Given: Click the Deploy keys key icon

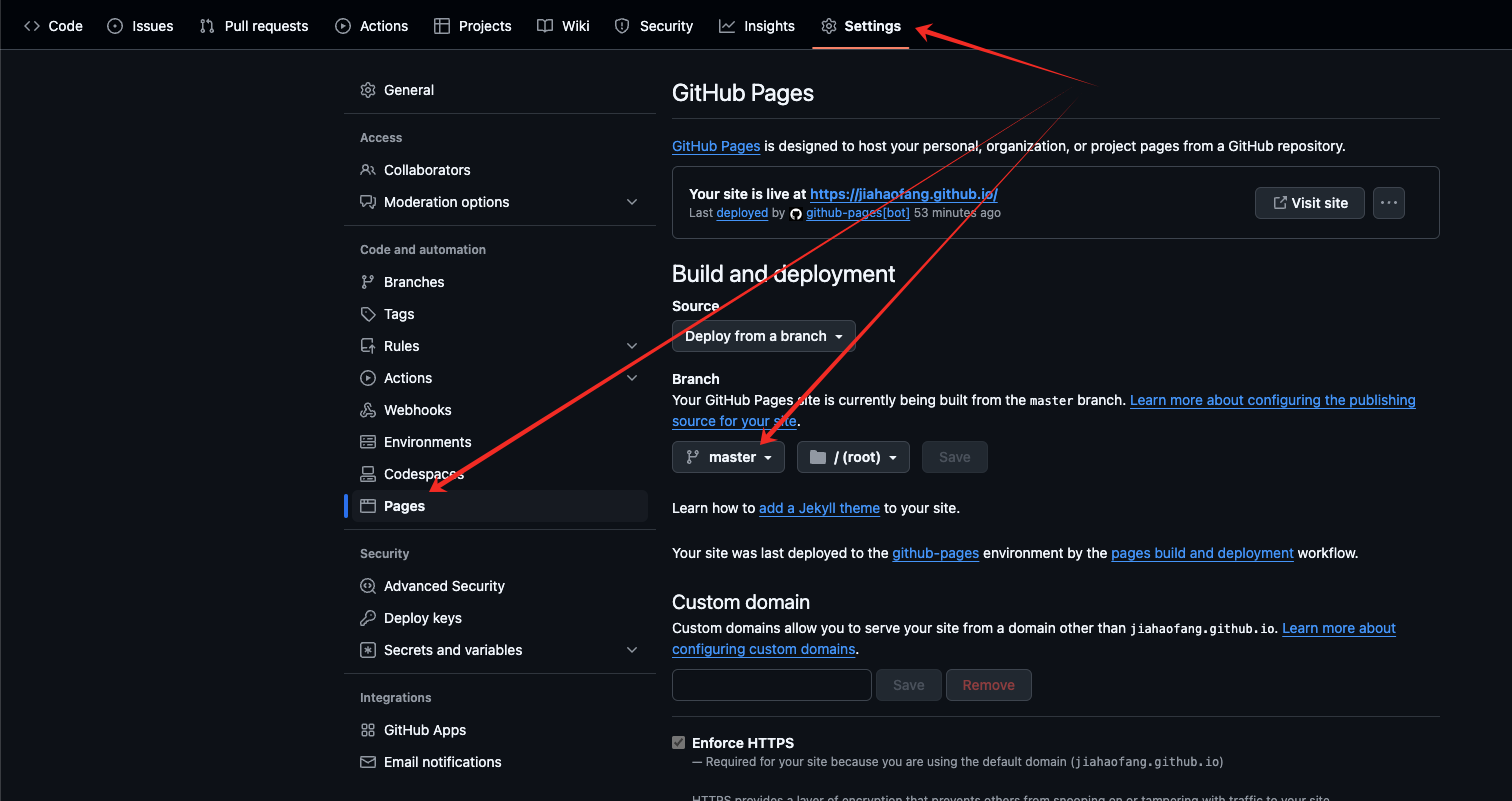Looking at the screenshot, I should pos(368,618).
